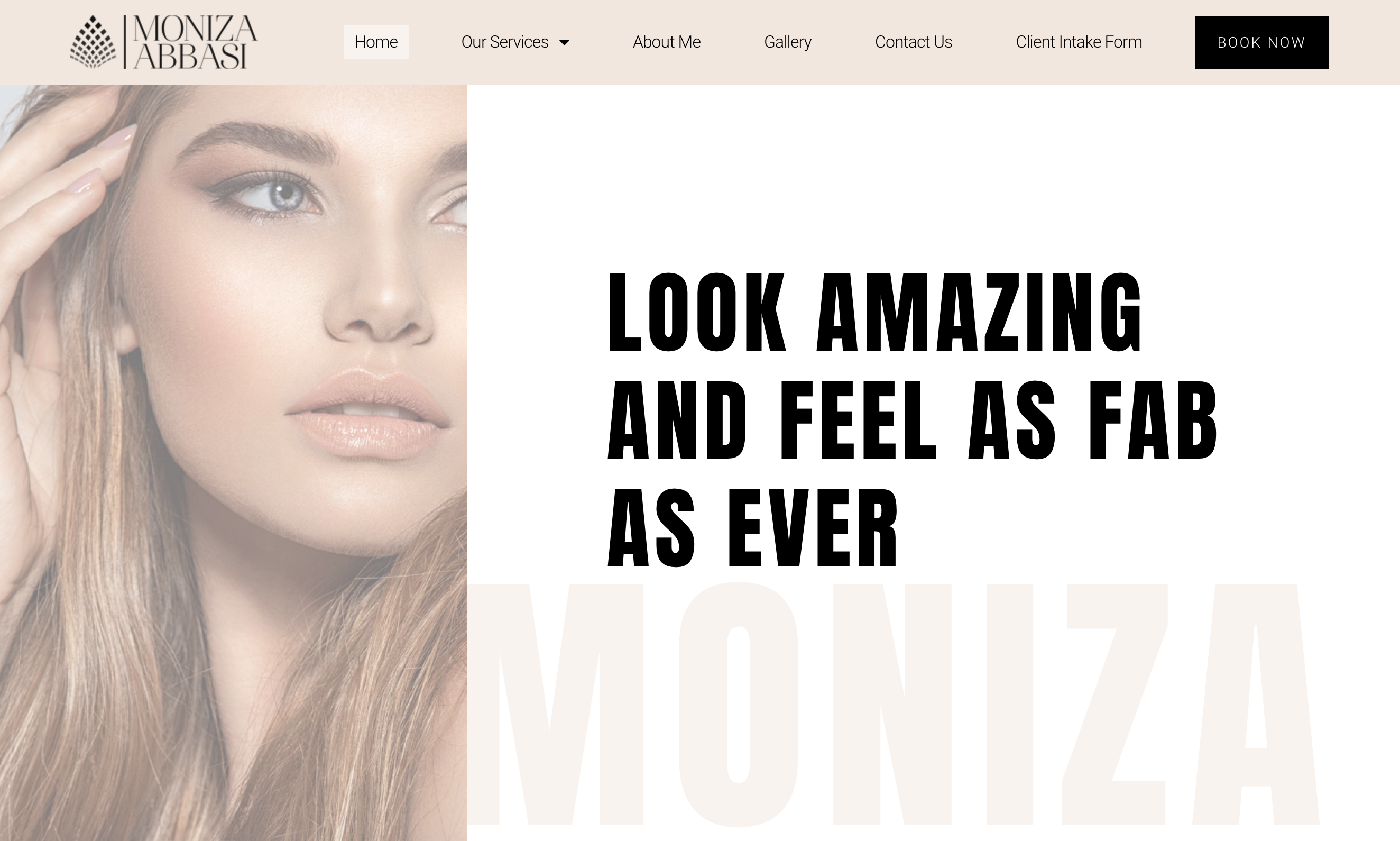Expand the Our Services dropdown arrow
The width and height of the screenshot is (1400, 841).
pos(564,42)
